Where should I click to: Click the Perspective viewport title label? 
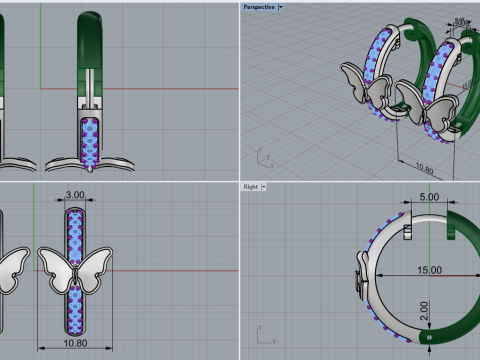pyautogui.click(x=259, y=7)
